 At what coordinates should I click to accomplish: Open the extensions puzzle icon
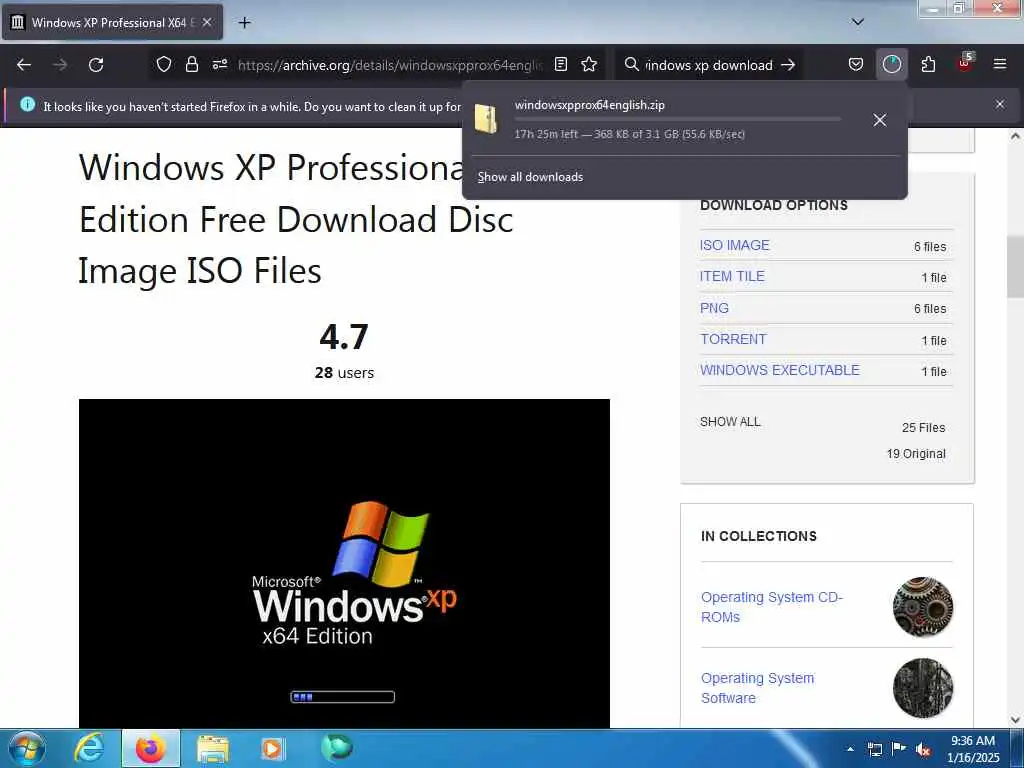[928, 64]
